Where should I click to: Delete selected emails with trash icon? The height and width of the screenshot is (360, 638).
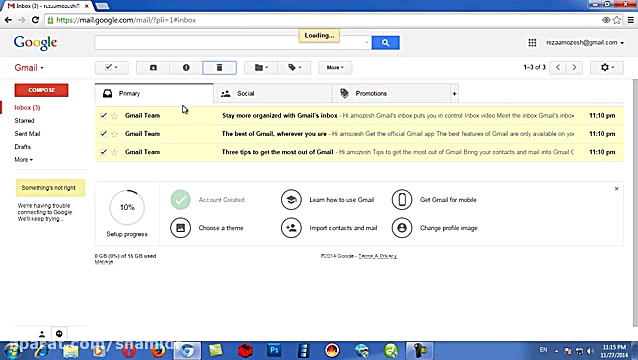[219, 68]
